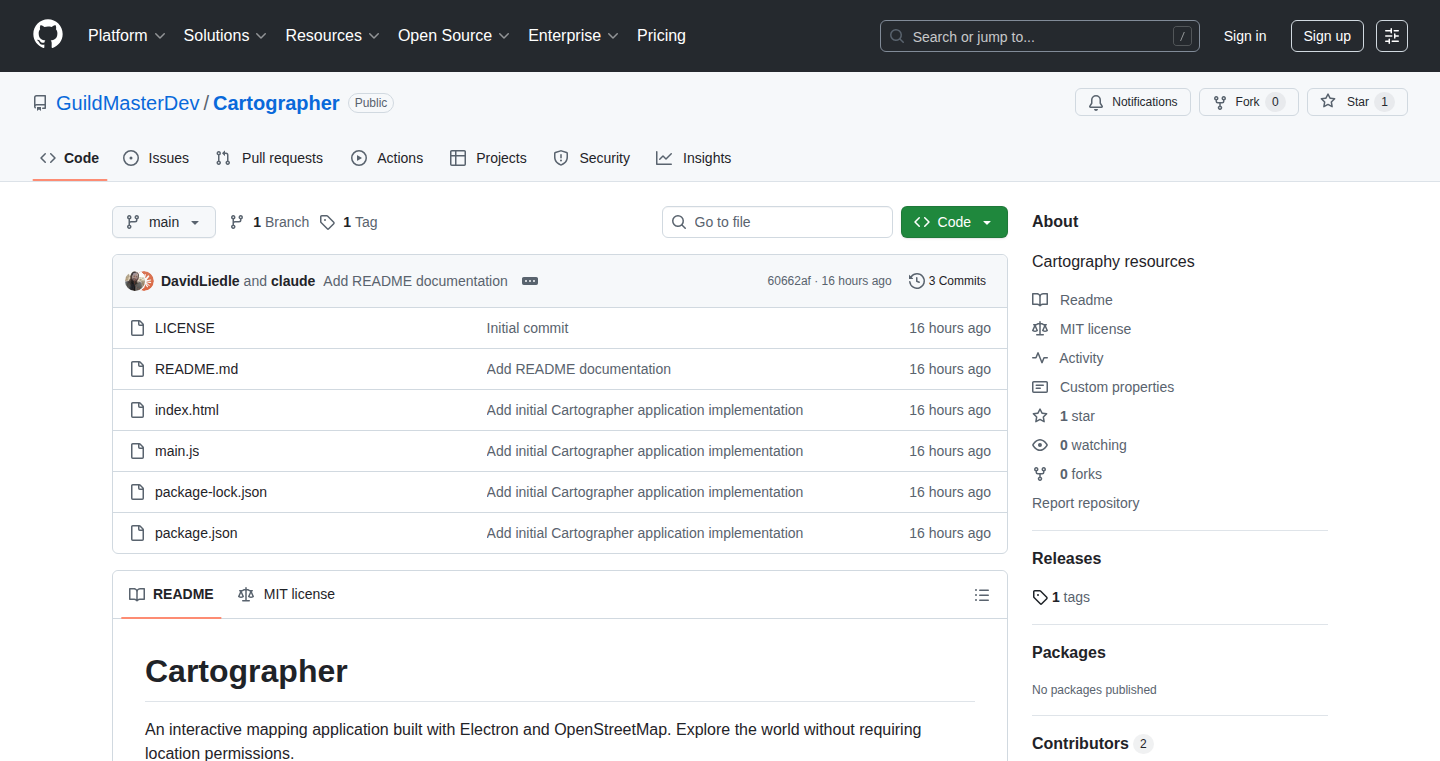
Task: Open the Contributors heading link
Action: click(x=1092, y=744)
